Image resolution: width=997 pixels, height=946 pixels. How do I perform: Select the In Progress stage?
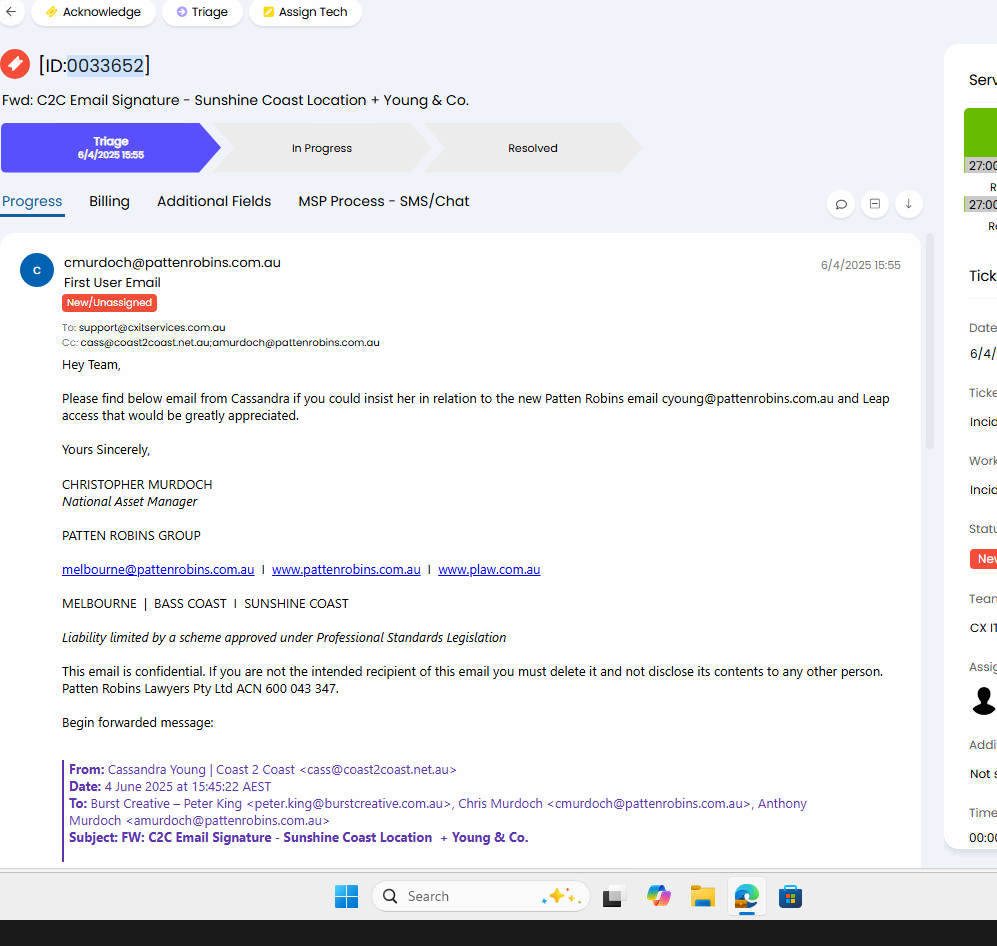(x=322, y=148)
